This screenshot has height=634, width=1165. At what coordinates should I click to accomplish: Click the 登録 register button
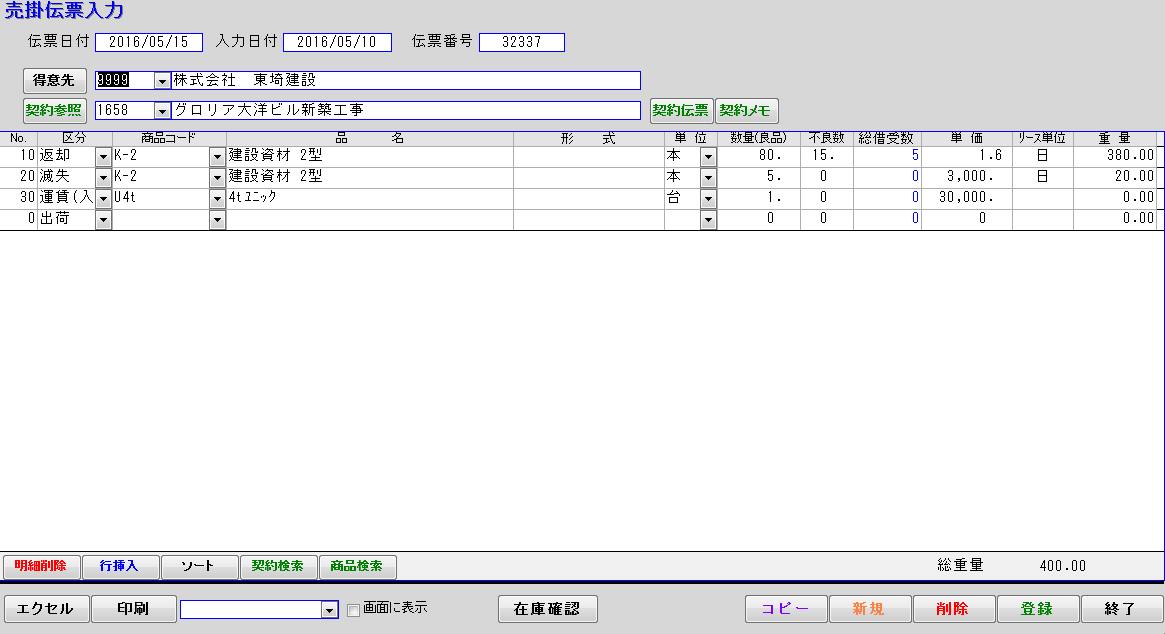1037,609
